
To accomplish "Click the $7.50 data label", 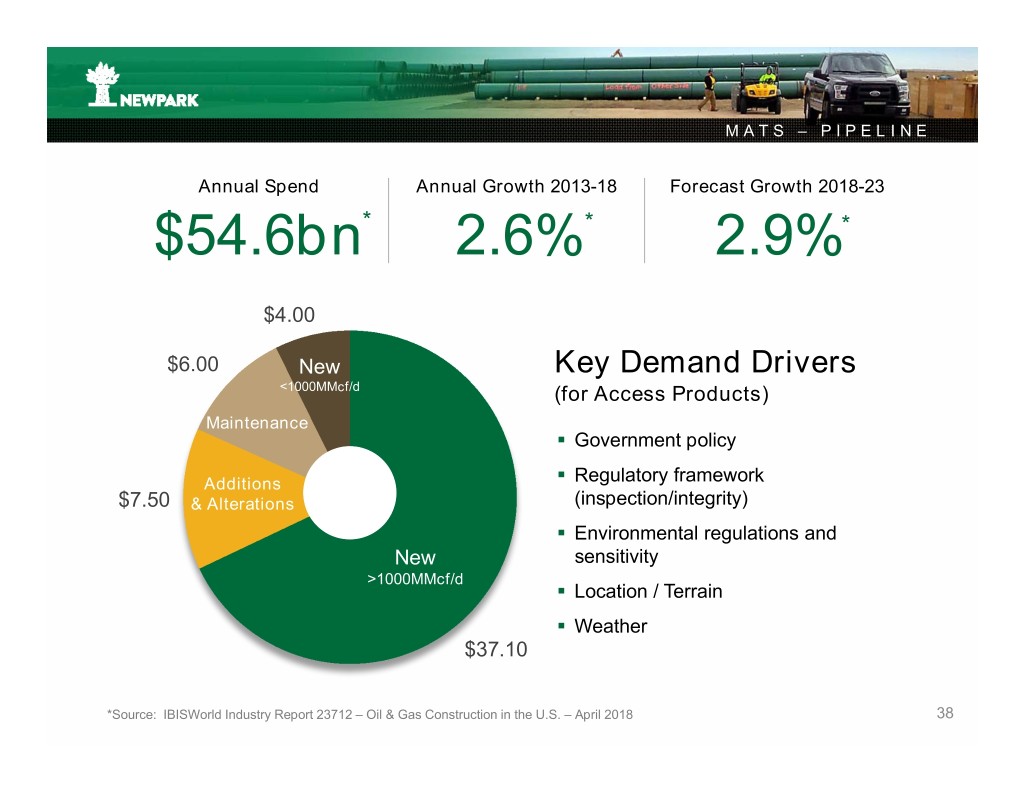I will click(x=145, y=500).
